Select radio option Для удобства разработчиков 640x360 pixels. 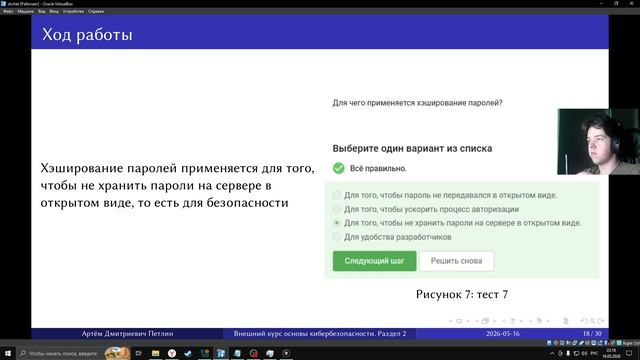[x=337, y=237]
